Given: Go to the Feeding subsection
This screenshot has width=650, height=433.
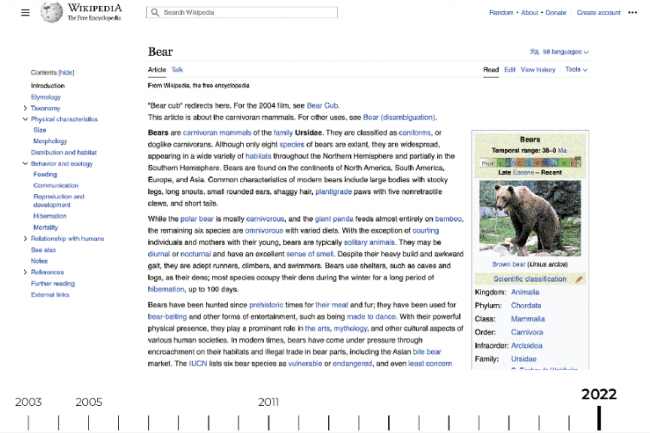Looking at the screenshot, I should point(45,174).
